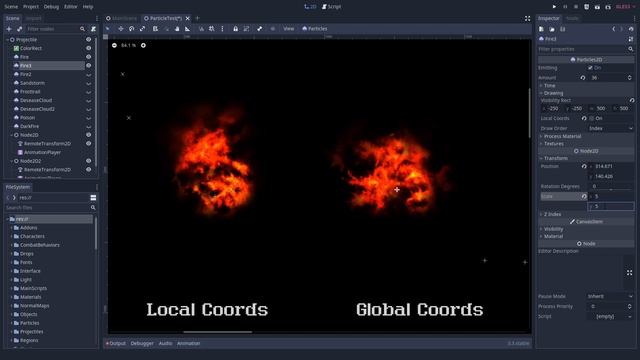Image resolution: width=640 pixels, height=360 pixels.
Task: Open the Particles toolbar menu
Action: pos(314,29)
